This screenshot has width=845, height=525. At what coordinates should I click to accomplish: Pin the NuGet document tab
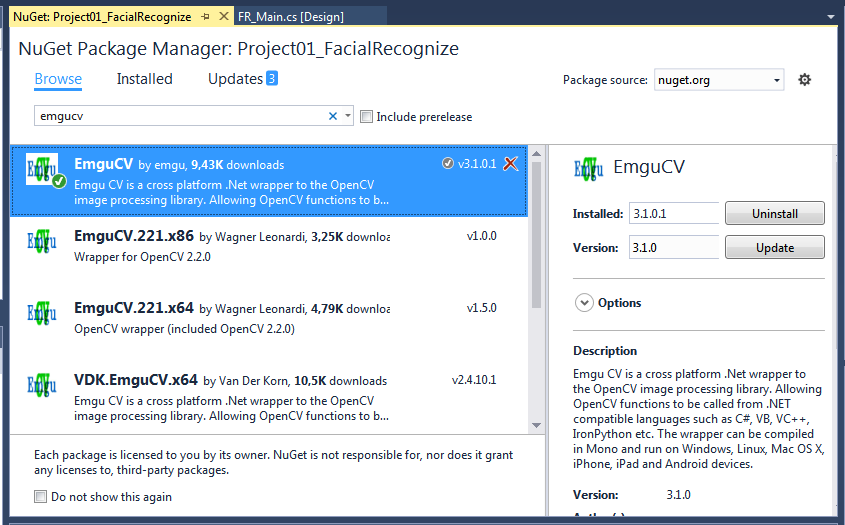[x=205, y=17]
